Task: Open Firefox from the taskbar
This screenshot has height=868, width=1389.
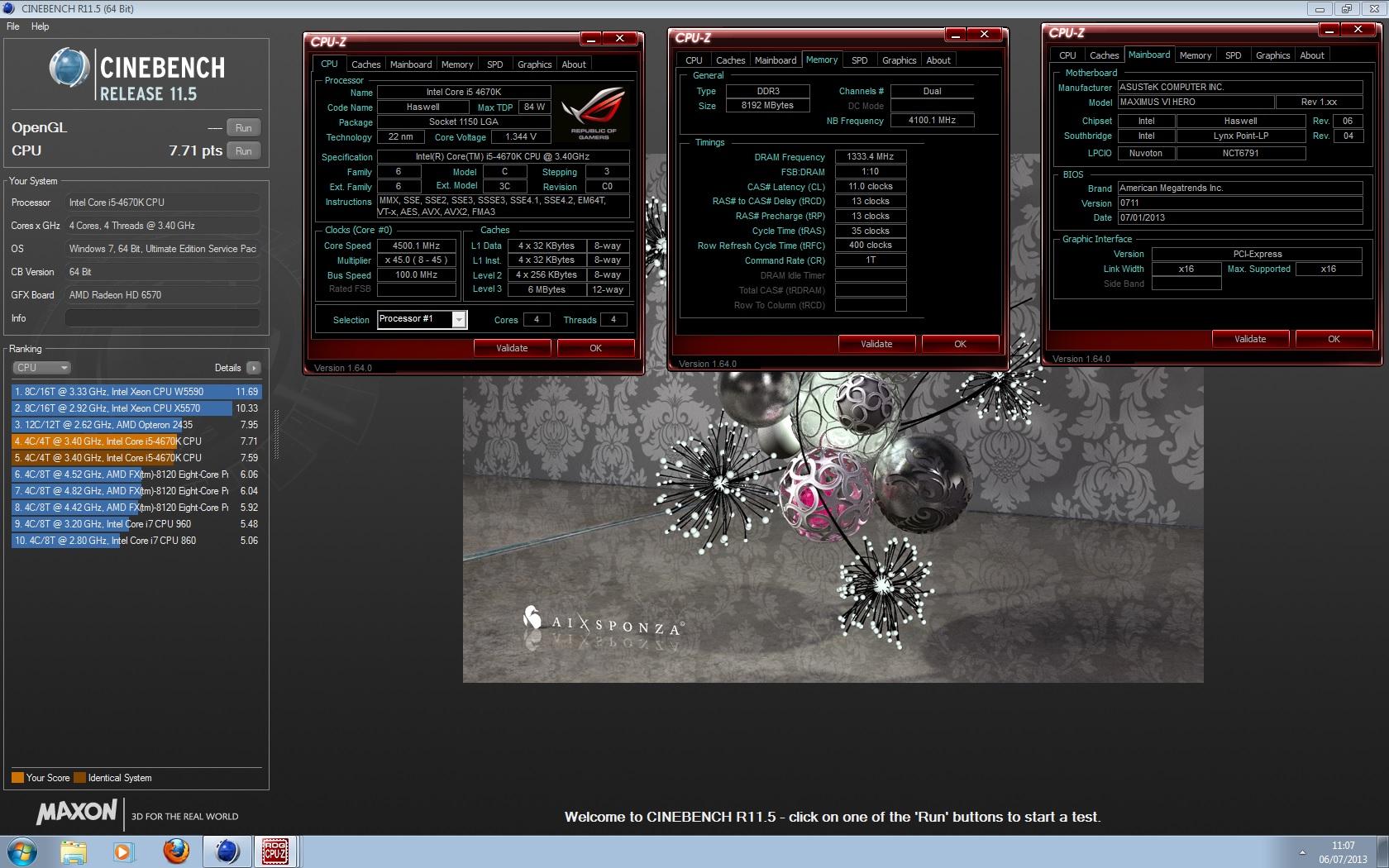Action: (175, 851)
